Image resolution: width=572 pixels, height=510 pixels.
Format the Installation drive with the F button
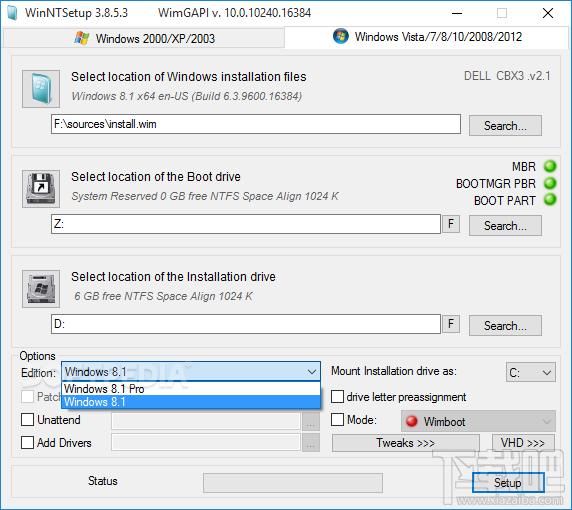[x=451, y=324]
